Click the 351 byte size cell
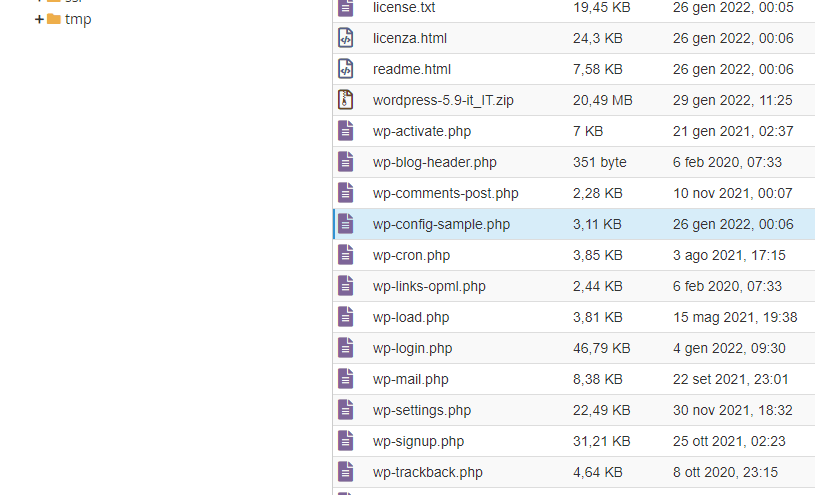Image resolution: width=815 pixels, height=495 pixels. [599, 162]
